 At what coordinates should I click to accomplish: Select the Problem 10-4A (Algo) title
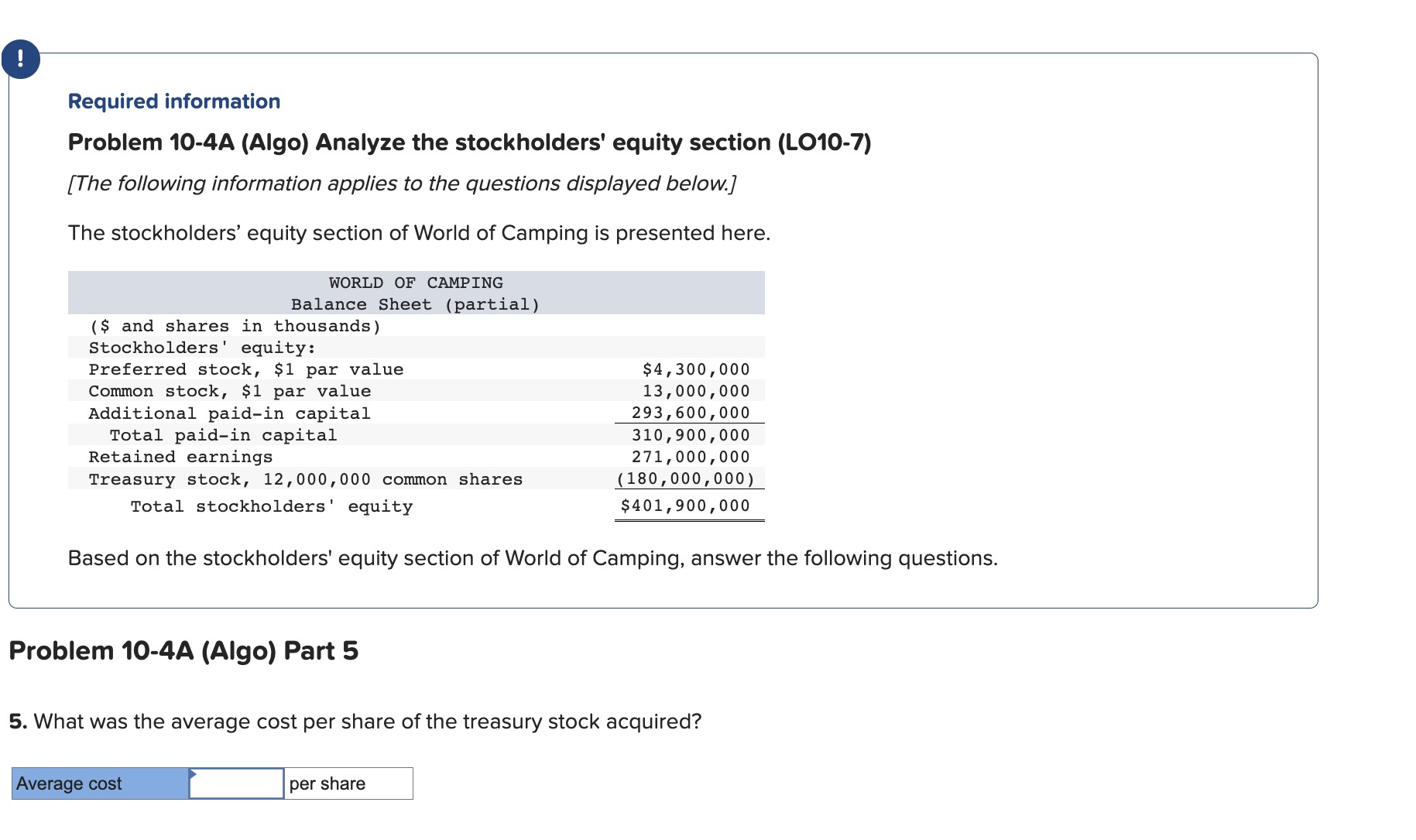click(468, 142)
